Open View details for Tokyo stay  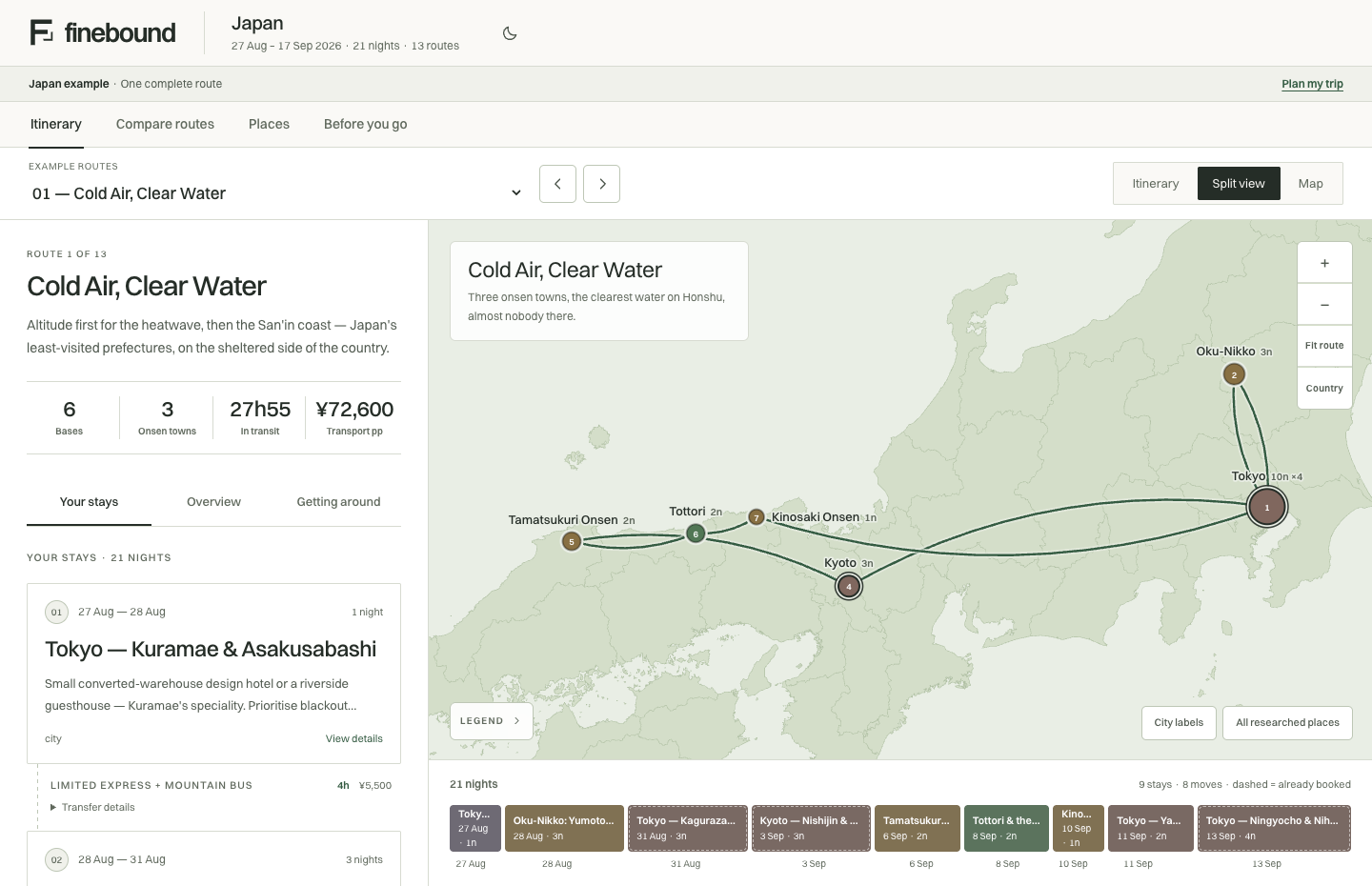[x=354, y=738]
